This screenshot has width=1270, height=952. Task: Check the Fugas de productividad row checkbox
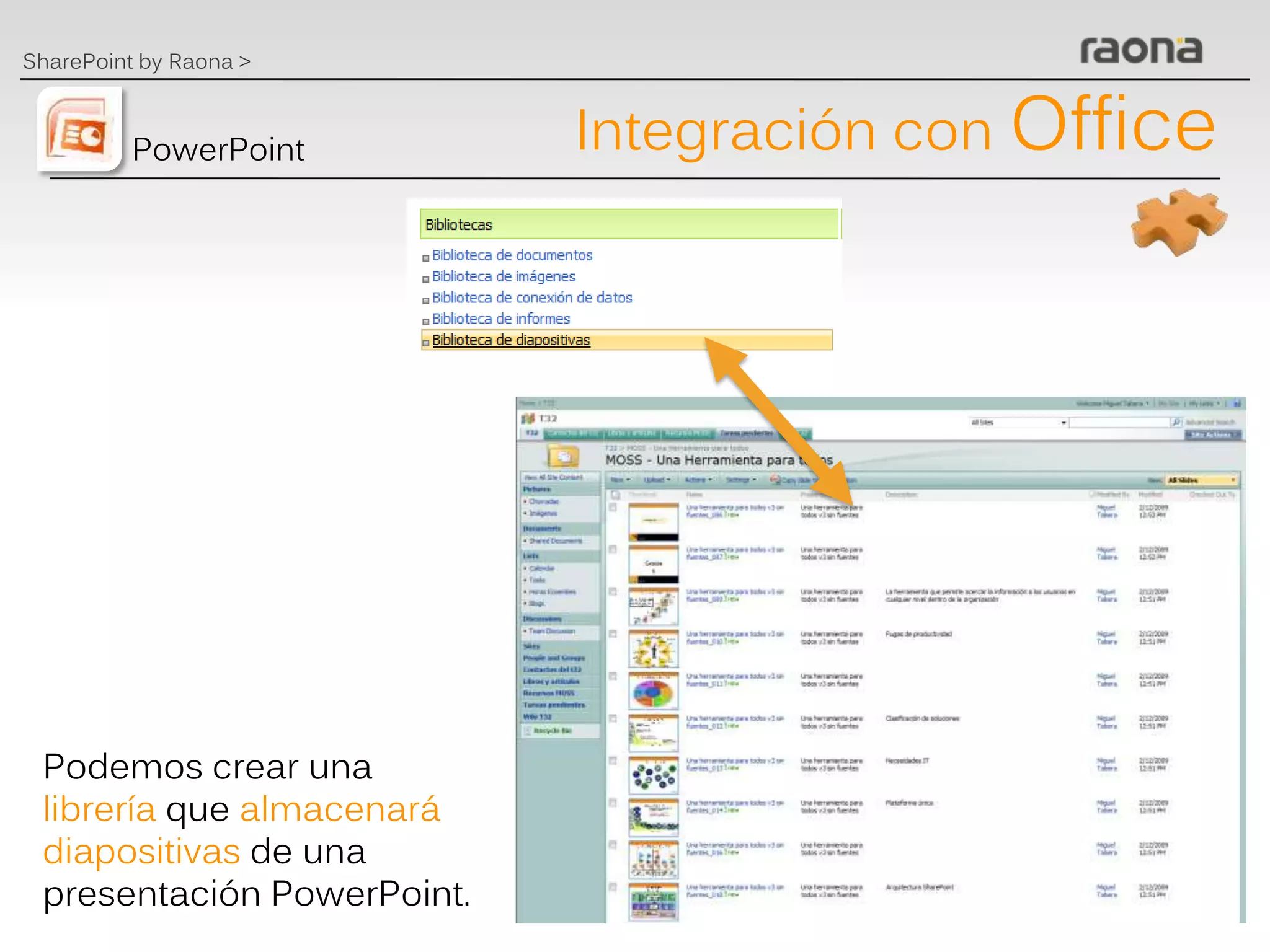pyautogui.click(x=613, y=634)
